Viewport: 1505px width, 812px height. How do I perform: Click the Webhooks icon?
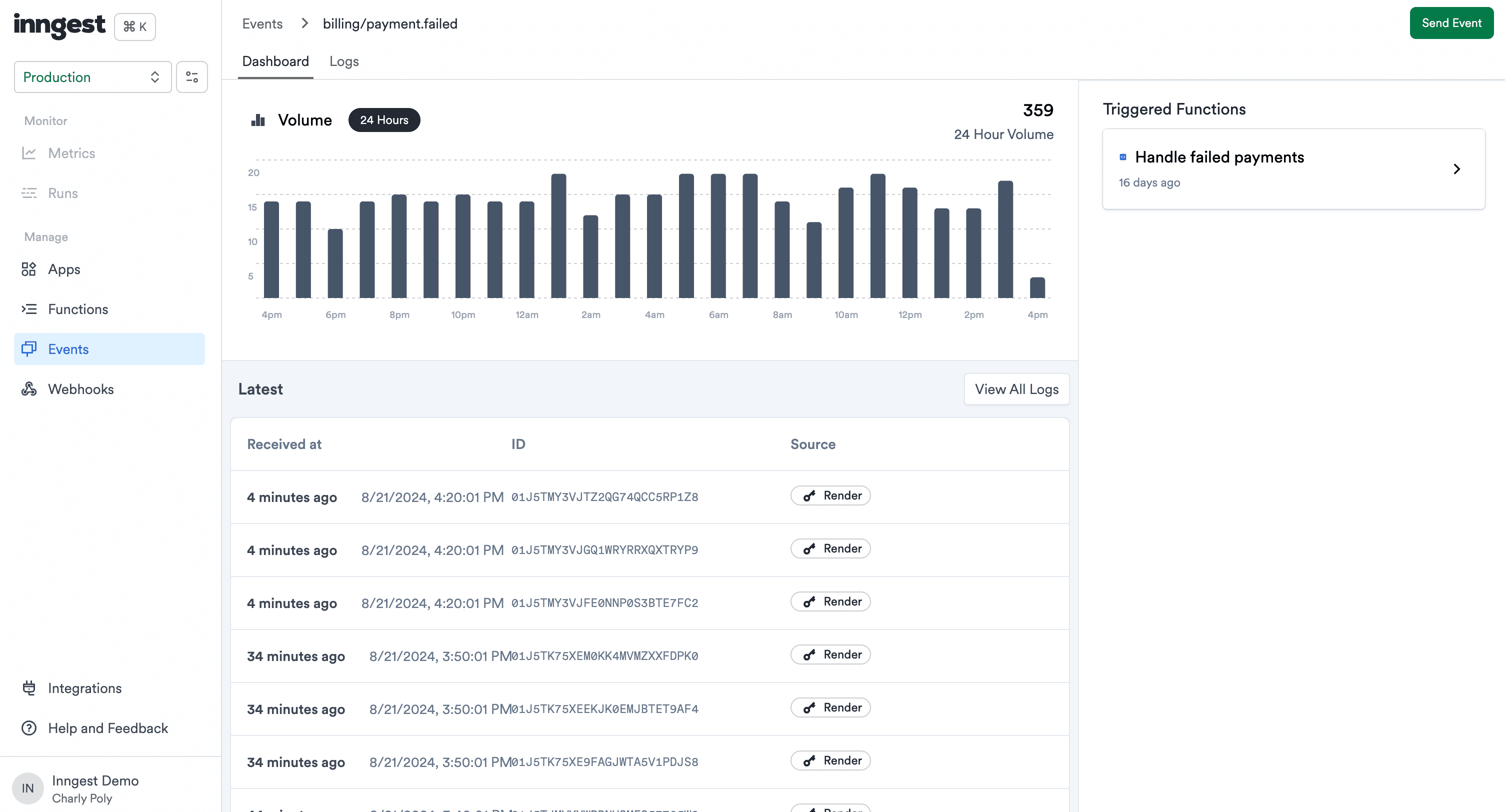[29, 389]
